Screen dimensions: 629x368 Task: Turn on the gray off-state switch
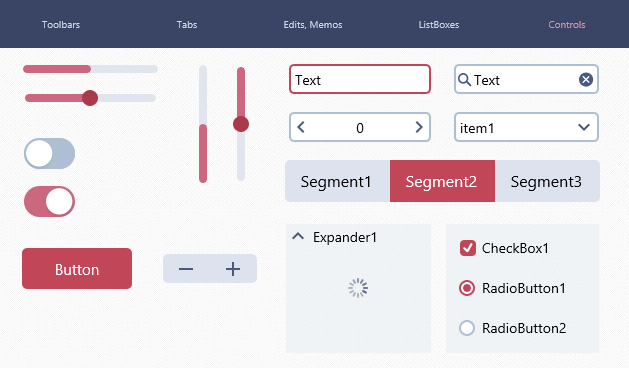click(49, 153)
